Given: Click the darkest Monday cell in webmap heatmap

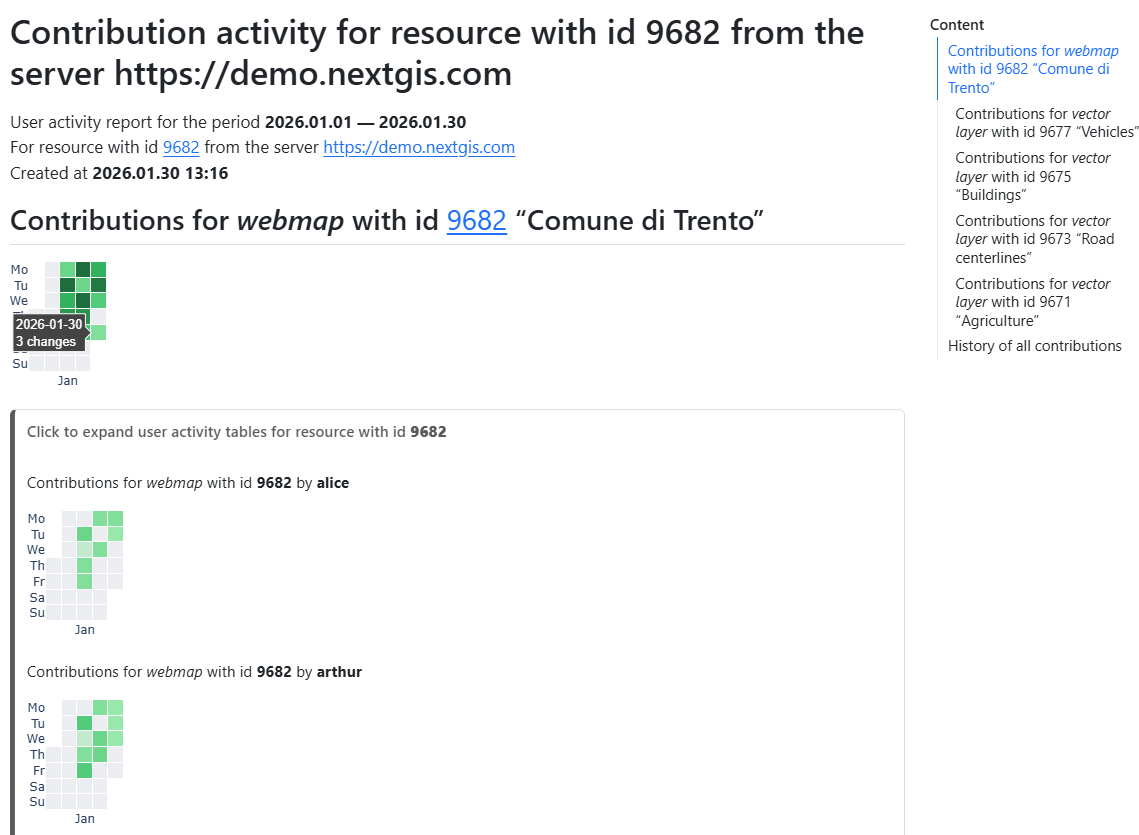Looking at the screenshot, I should point(83,269).
